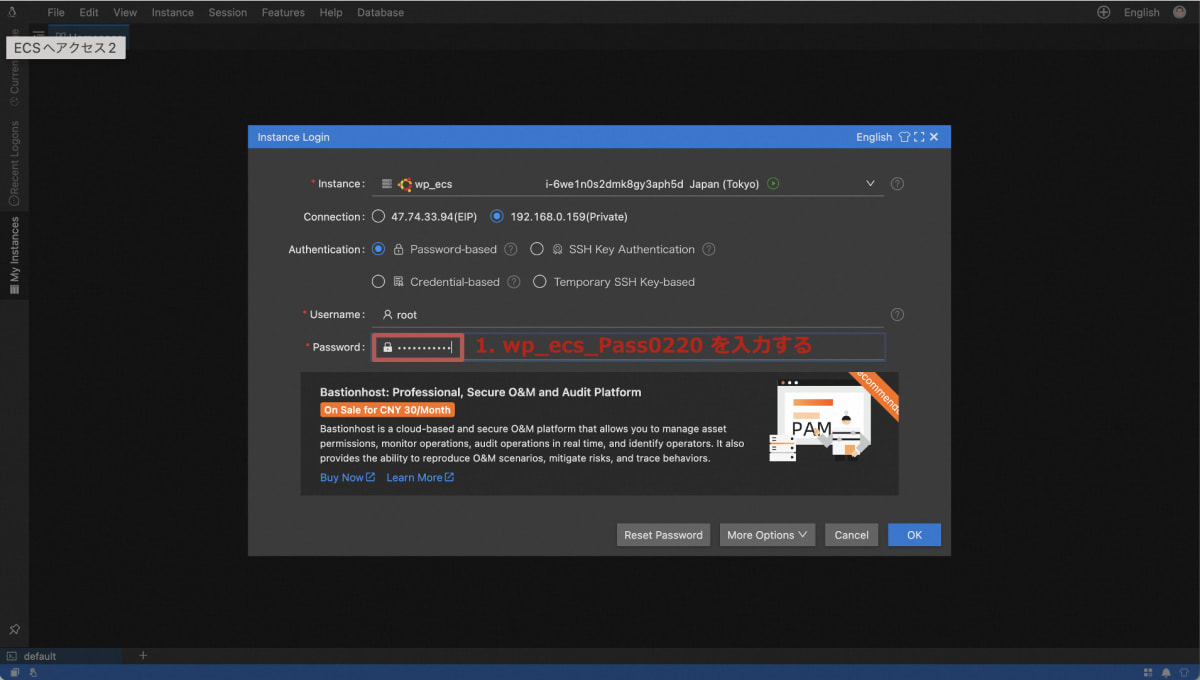1200x680 pixels.
Task: Open the Database menu
Action: [380, 13]
